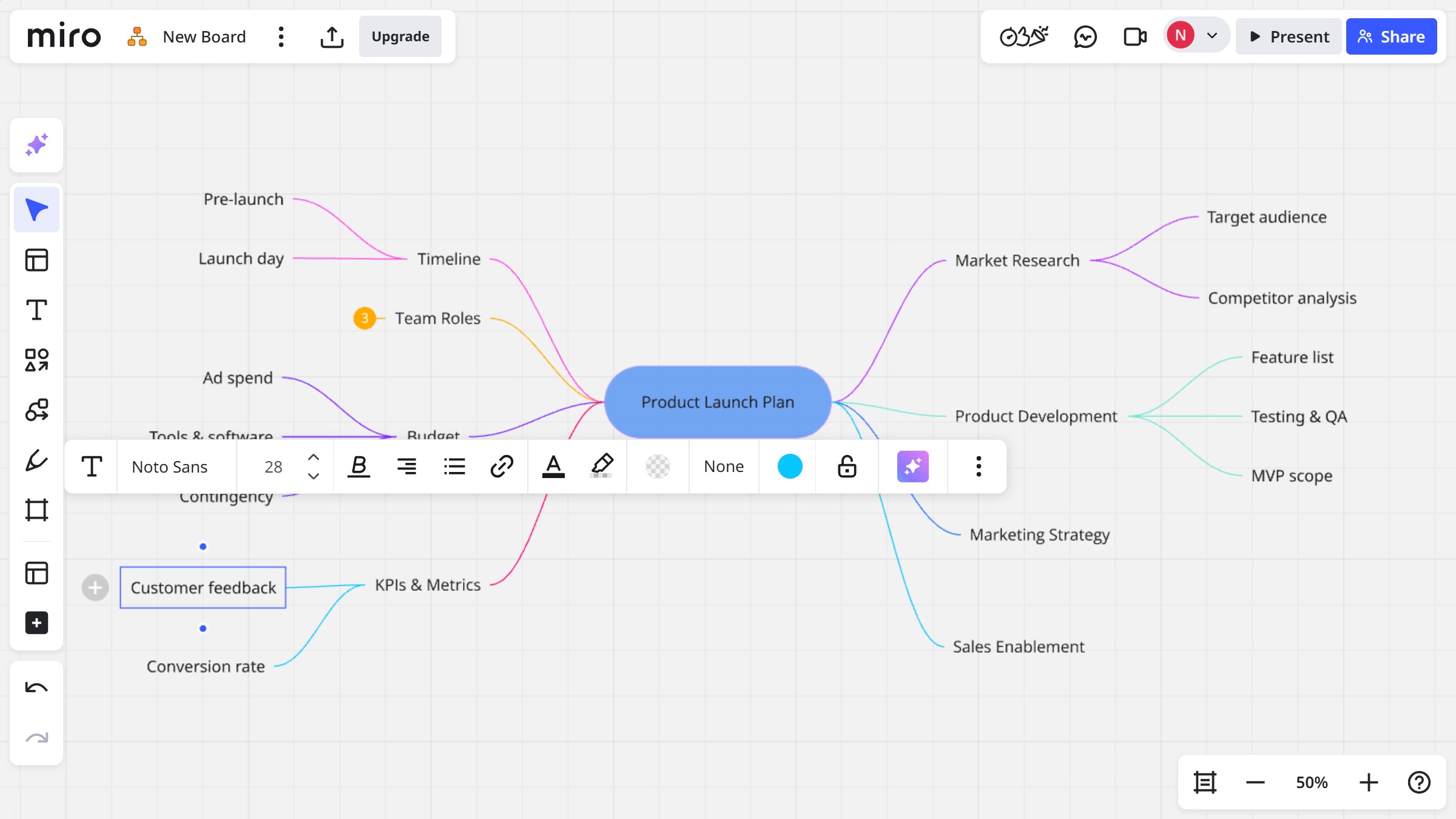Open board options three-dot menu

(x=281, y=36)
